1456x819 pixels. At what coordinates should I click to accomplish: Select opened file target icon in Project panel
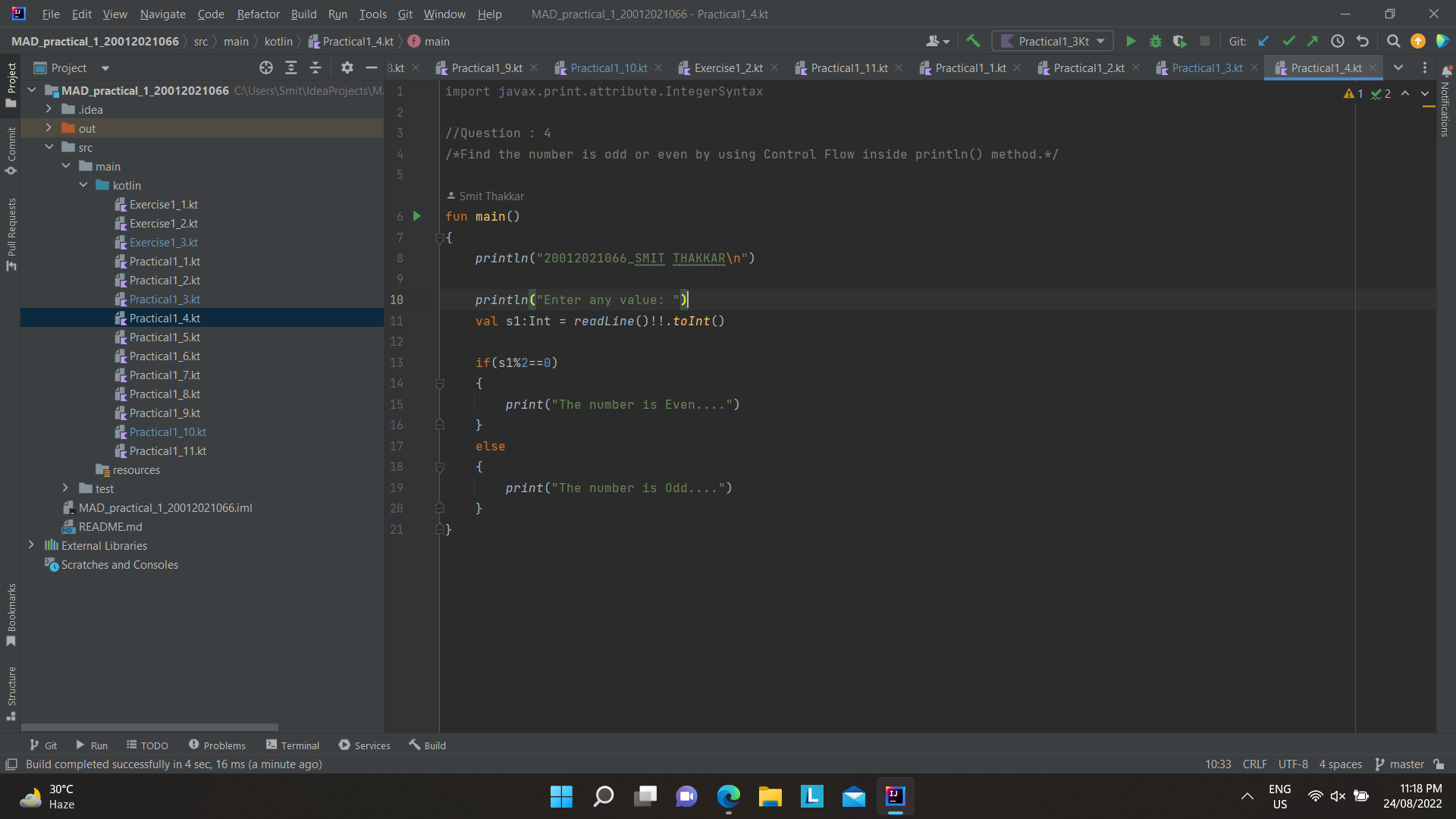coord(266,68)
